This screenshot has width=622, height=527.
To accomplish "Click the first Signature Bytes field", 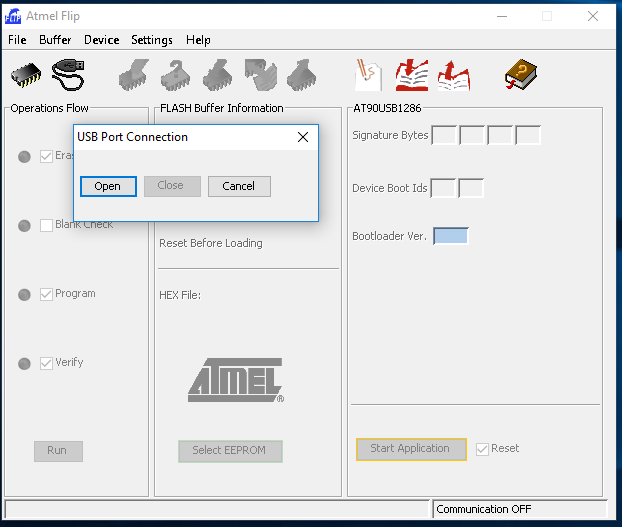I will (444, 135).
